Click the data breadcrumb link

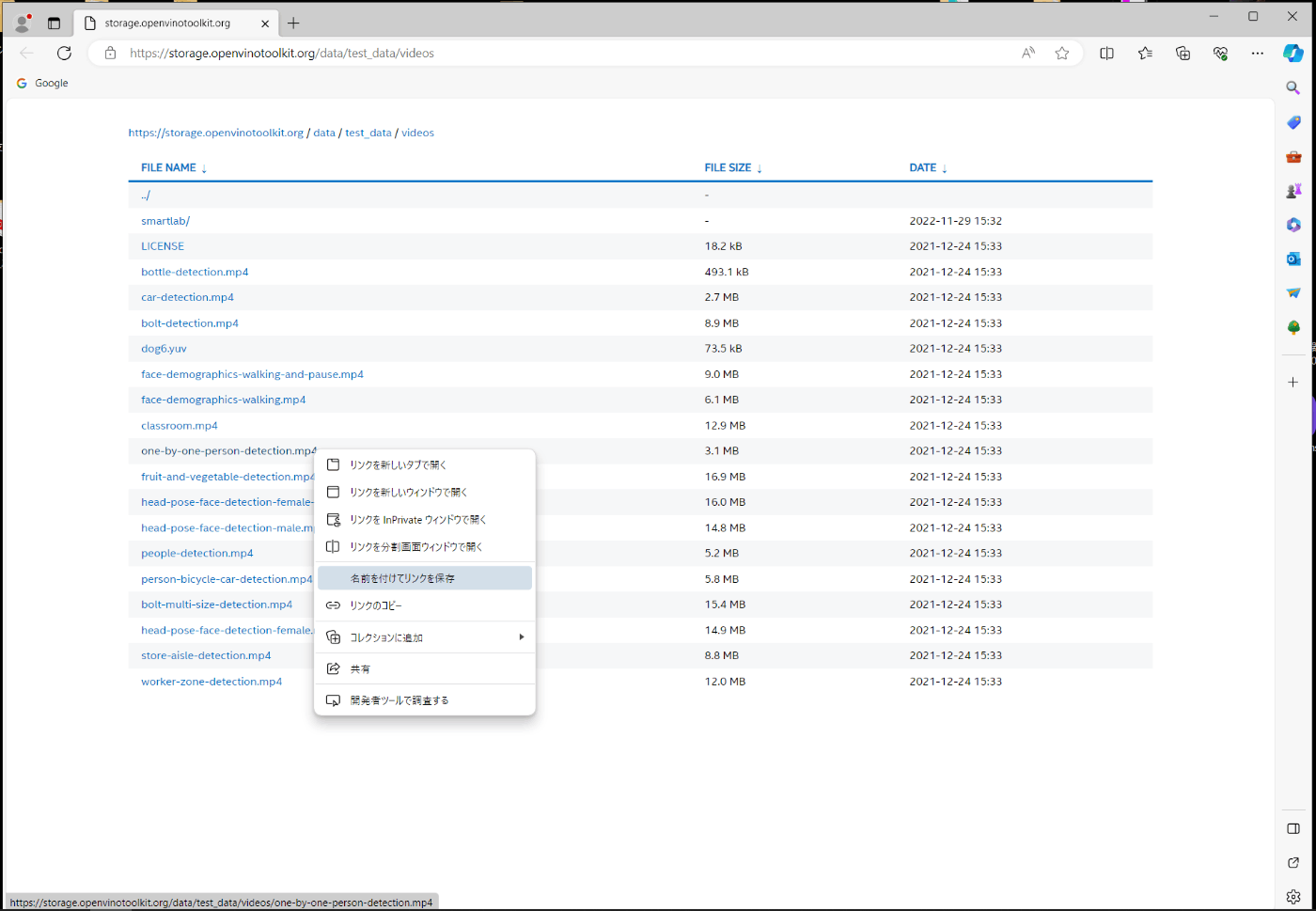(x=324, y=133)
